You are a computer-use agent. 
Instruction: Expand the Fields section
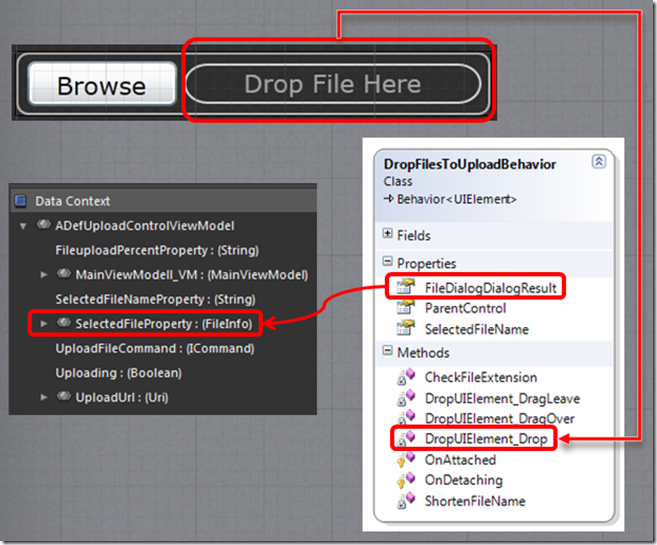tap(387, 234)
